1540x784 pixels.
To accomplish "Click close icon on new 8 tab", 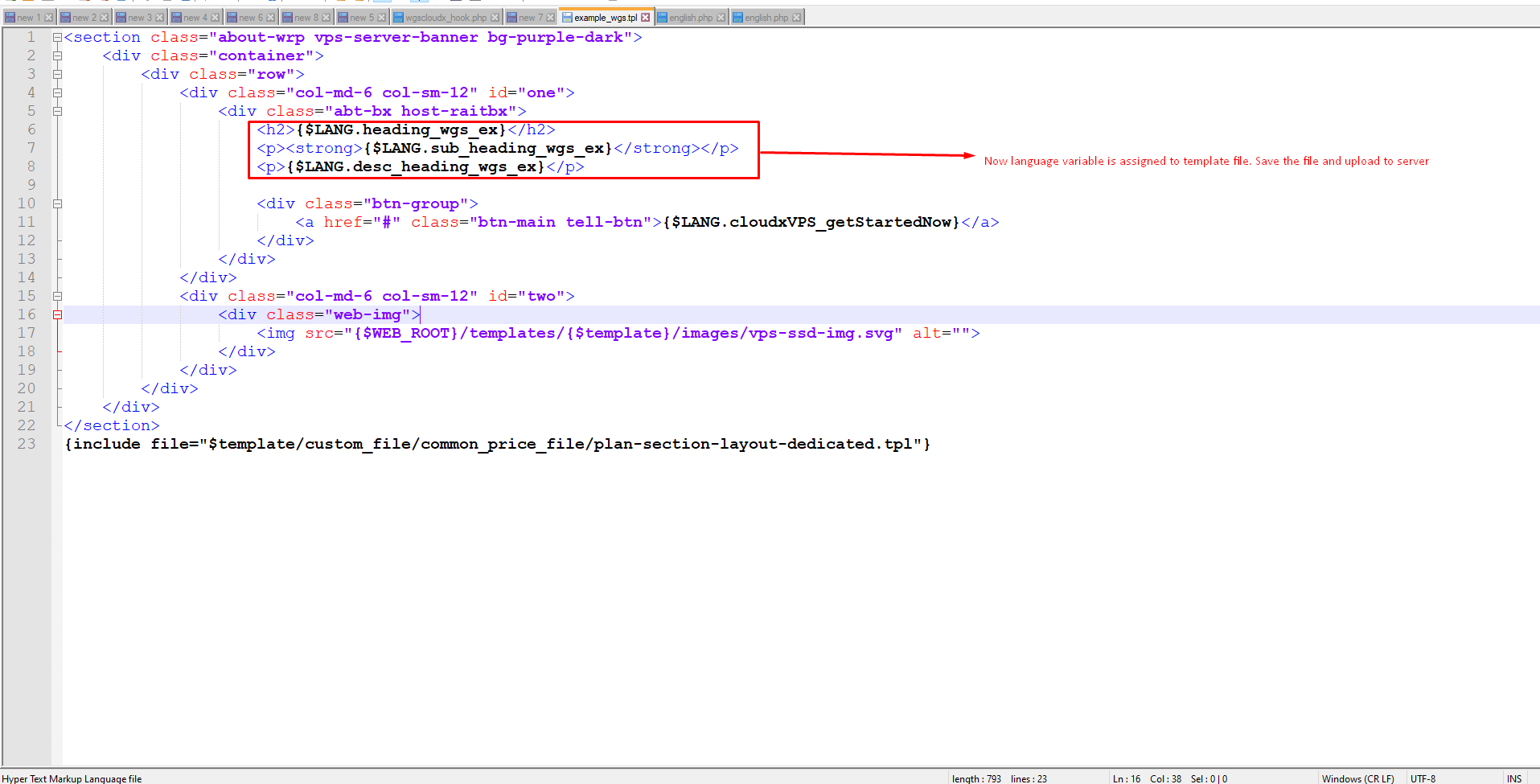I will (326, 18).
